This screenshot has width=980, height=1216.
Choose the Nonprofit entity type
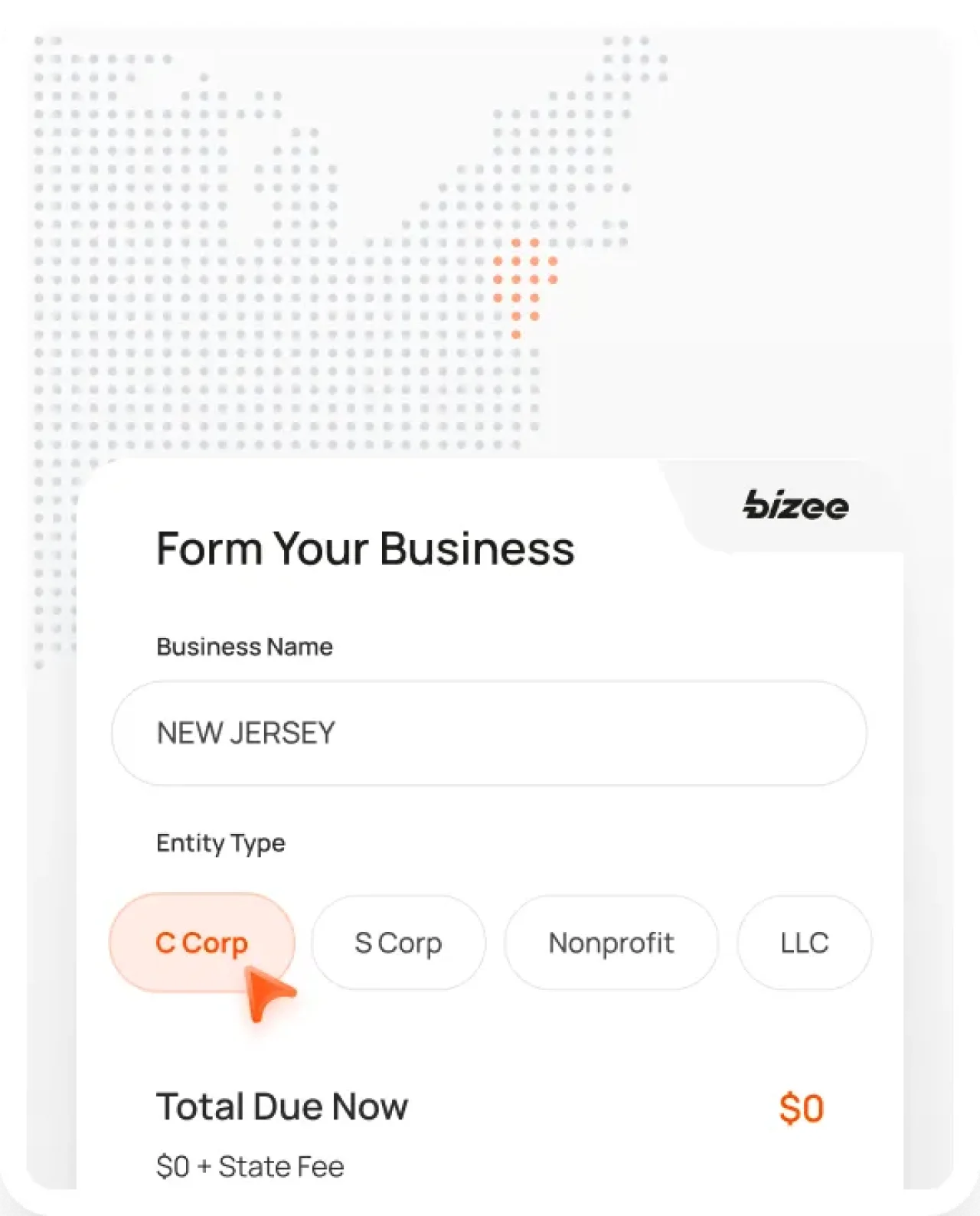click(611, 943)
